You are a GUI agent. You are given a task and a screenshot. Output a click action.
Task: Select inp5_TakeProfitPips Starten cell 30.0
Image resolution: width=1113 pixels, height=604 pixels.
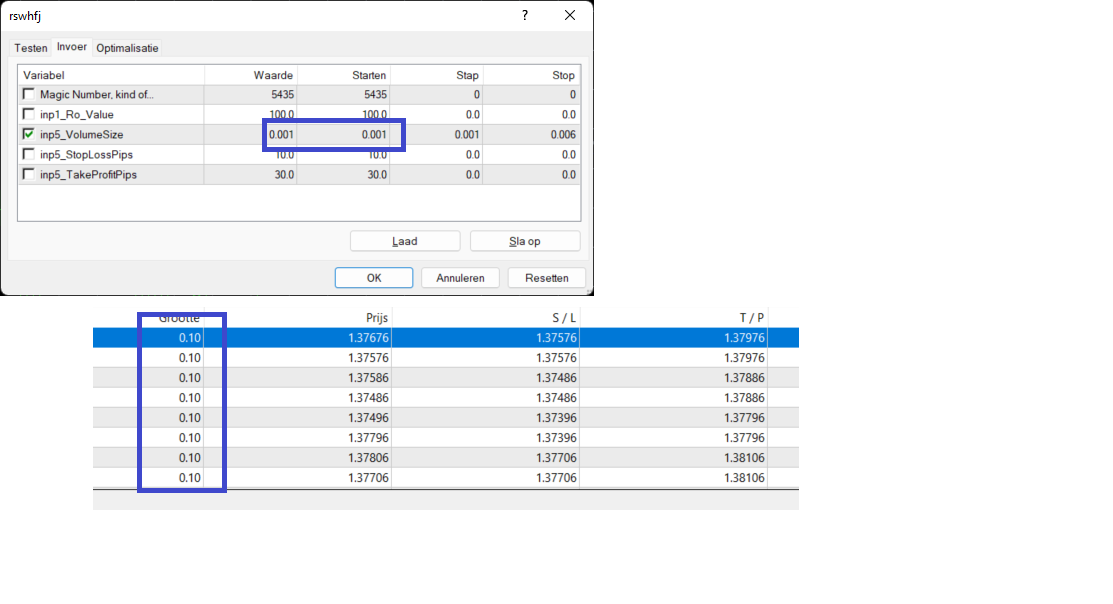(x=344, y=175)
